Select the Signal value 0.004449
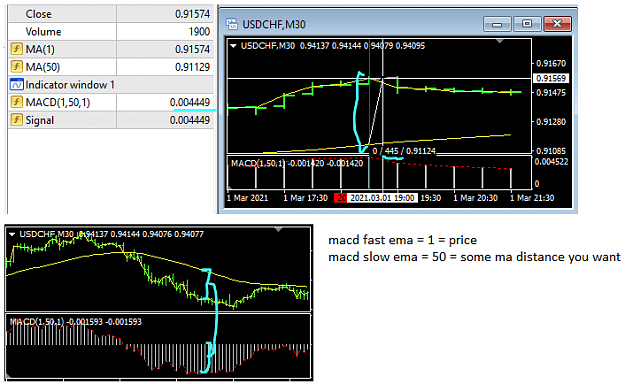Image resolution: width=625 pixels, height=384 pixels. (x=190, y=120)
